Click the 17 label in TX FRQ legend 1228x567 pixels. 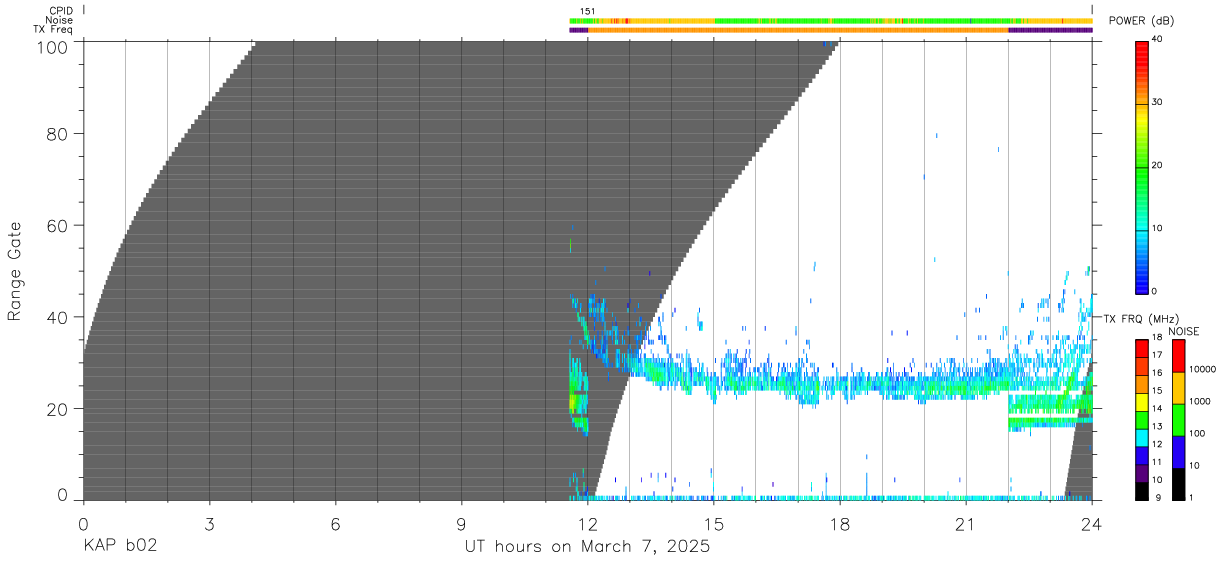(1159, 355)
